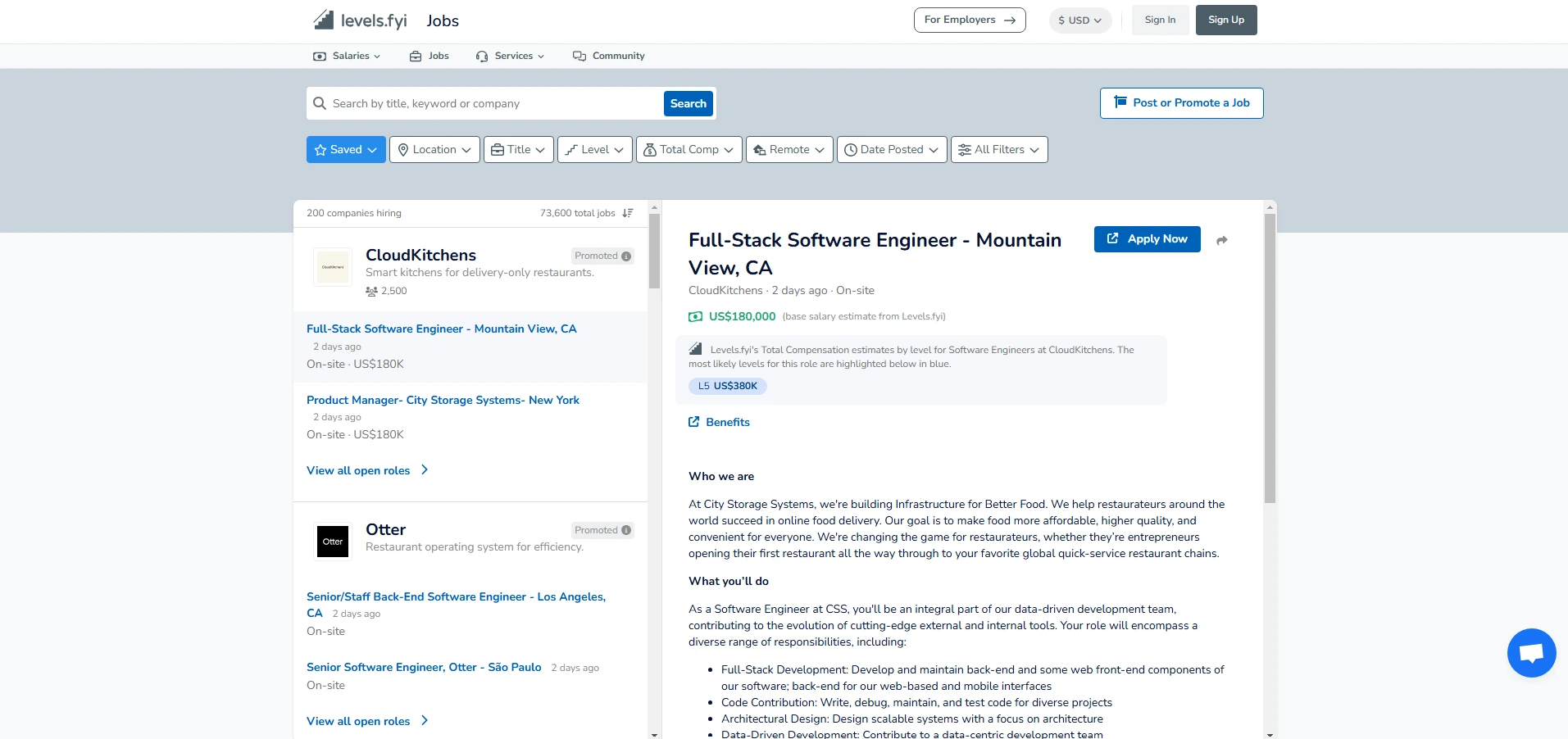Click the Otter company name

pyautogui.click(x=385, y=529)
